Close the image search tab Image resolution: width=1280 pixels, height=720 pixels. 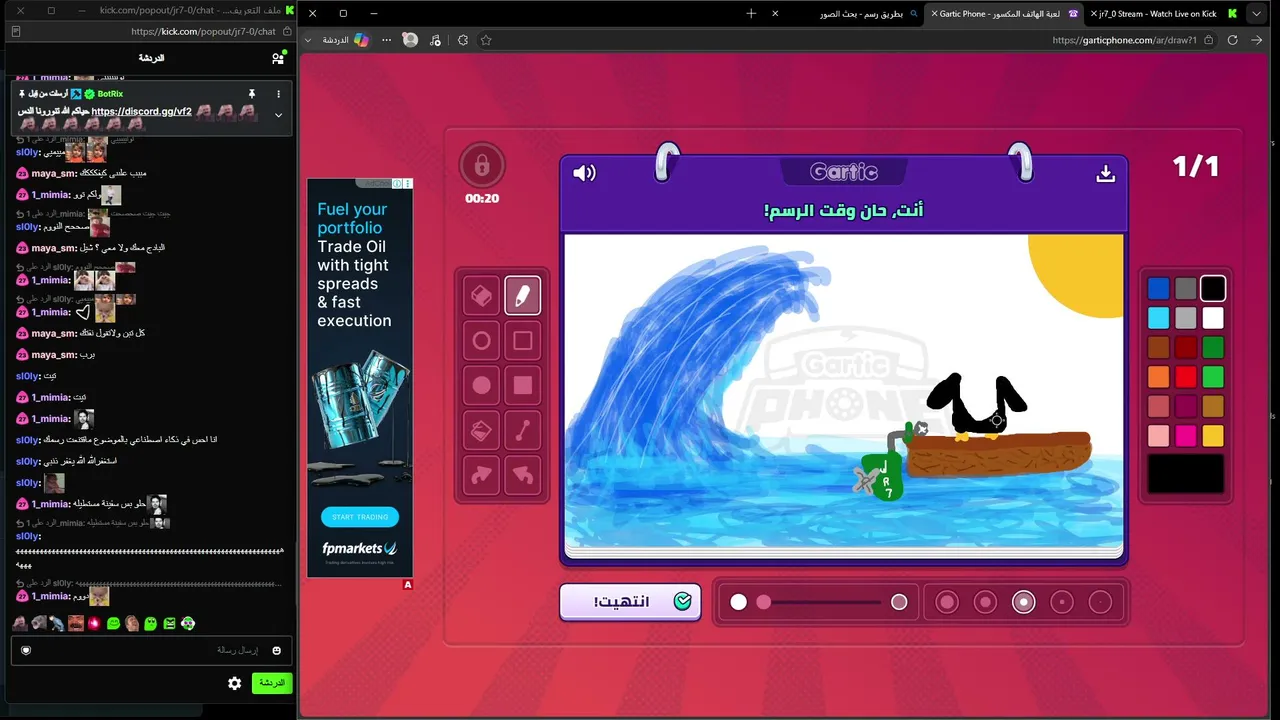click(x=775, y=13)
